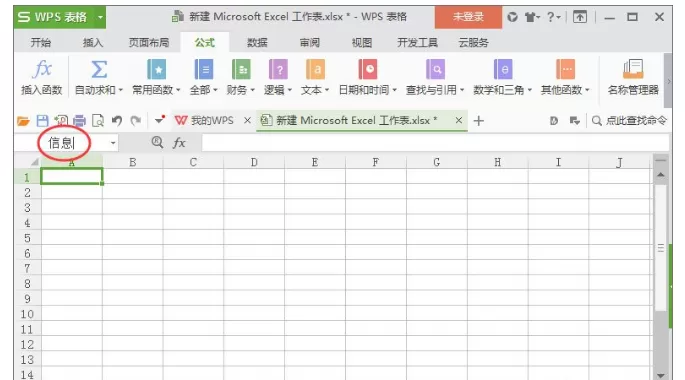Open the Name Manager (名称管理器) icon
685x380 pixels.
(x=633, y=69)
